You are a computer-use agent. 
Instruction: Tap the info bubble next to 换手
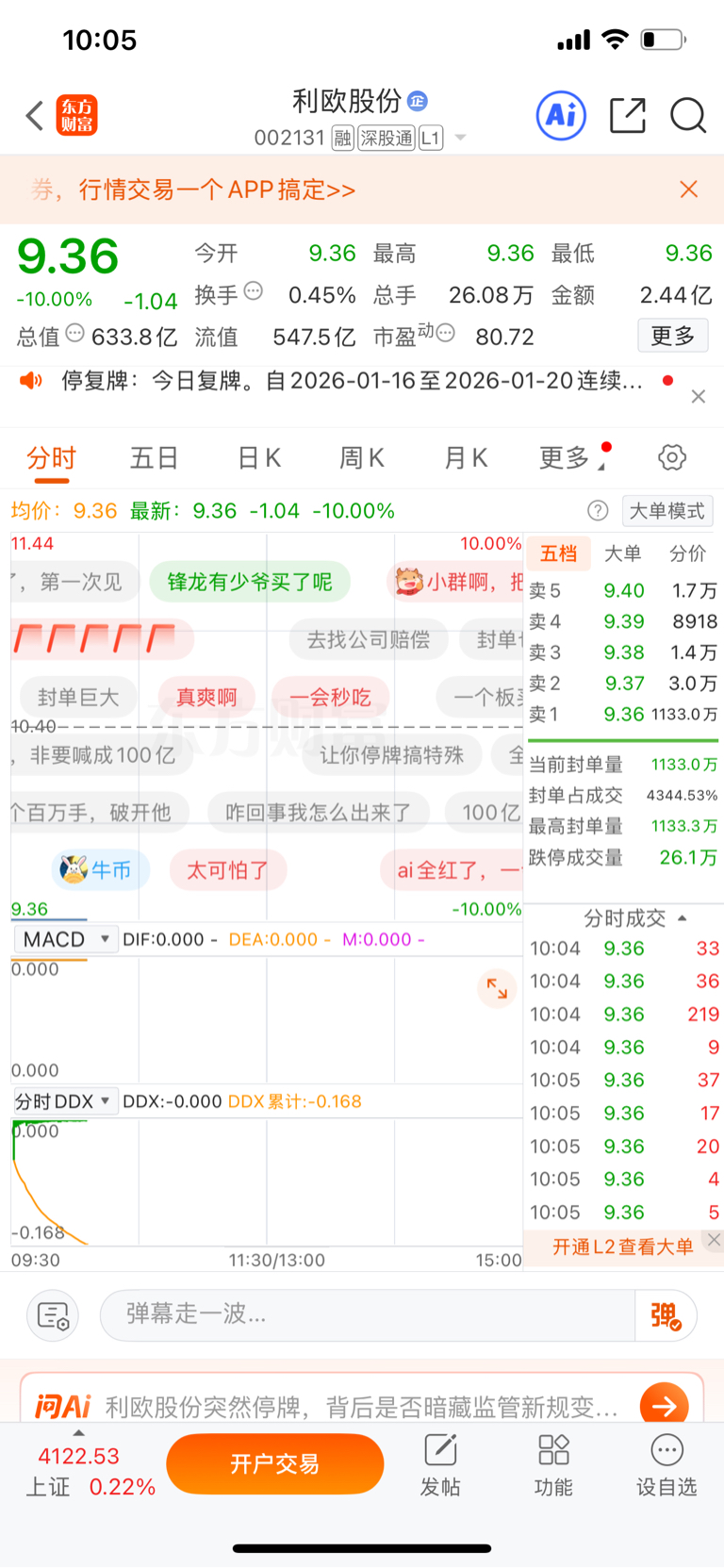tap(254, 291)
